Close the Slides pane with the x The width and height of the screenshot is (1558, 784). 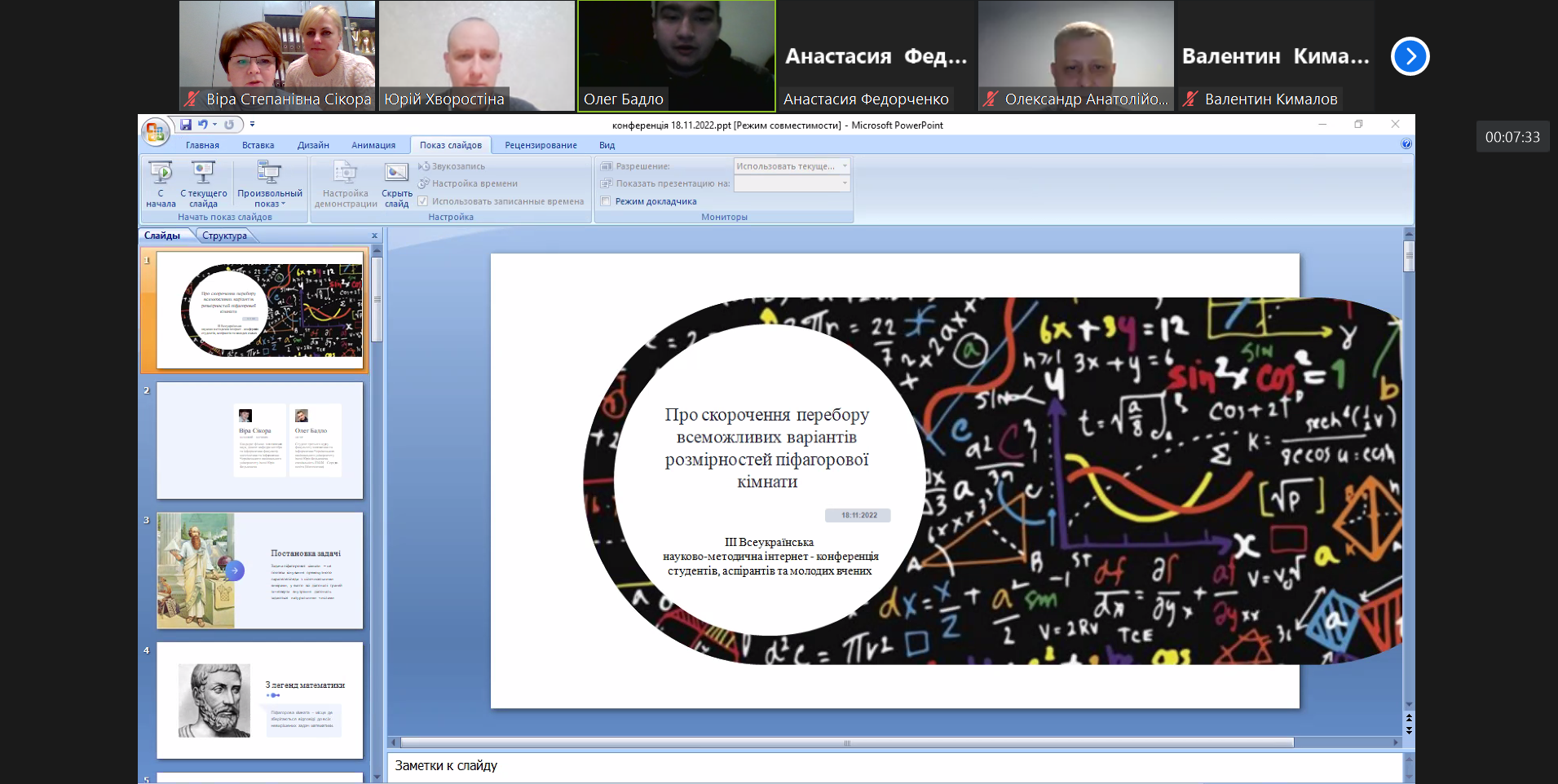[375, 236]
